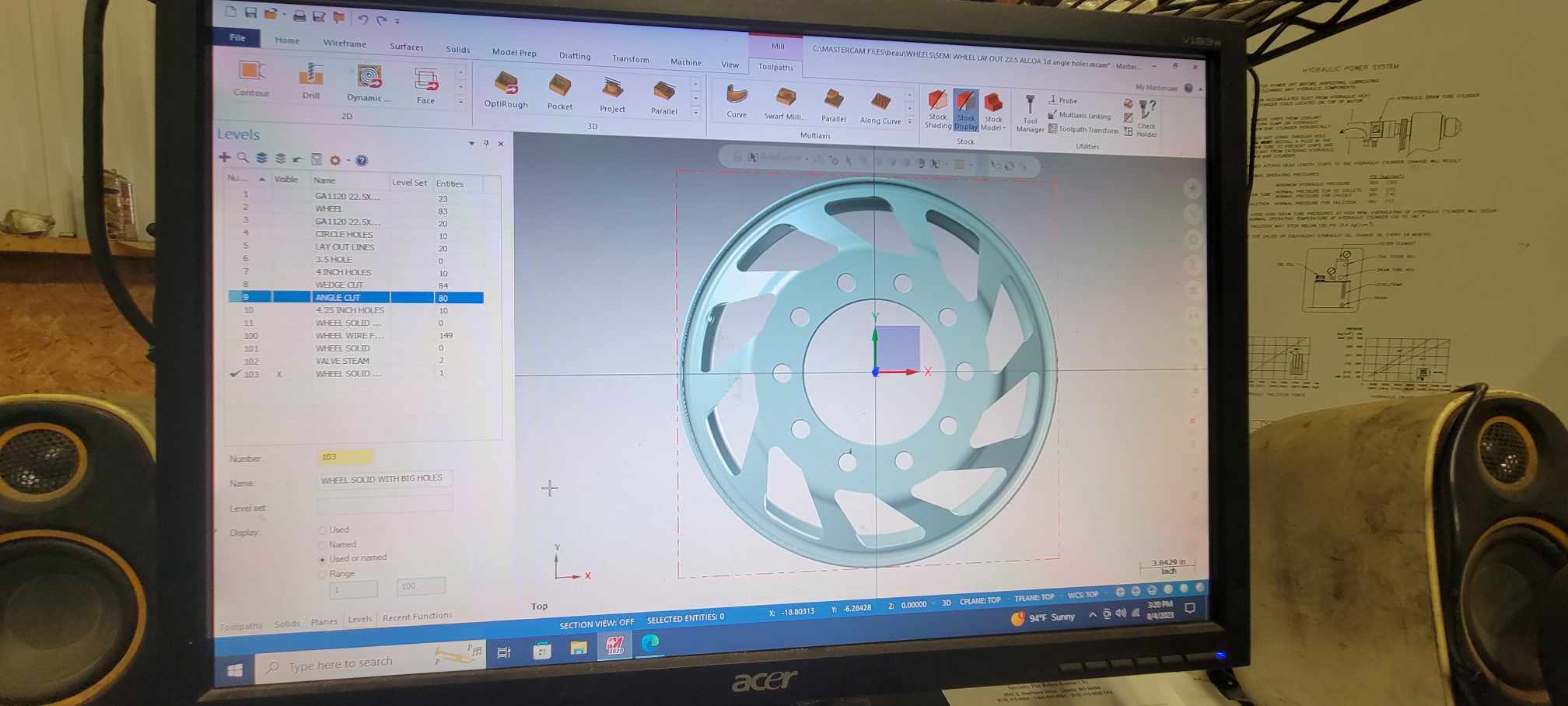1568x706 pixels.
Task: Click the Parallel toolpath in the Multiaxis group
Action: [834, 106]
